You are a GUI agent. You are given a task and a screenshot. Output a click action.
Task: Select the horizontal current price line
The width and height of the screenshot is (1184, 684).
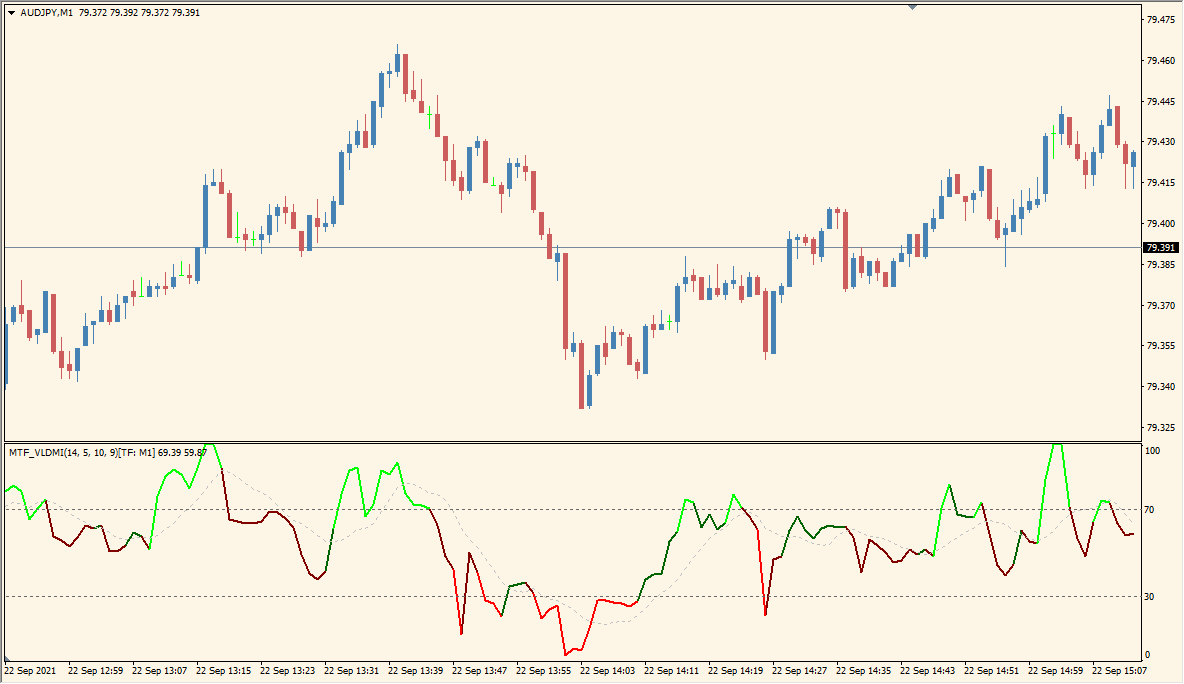point(600,247)
